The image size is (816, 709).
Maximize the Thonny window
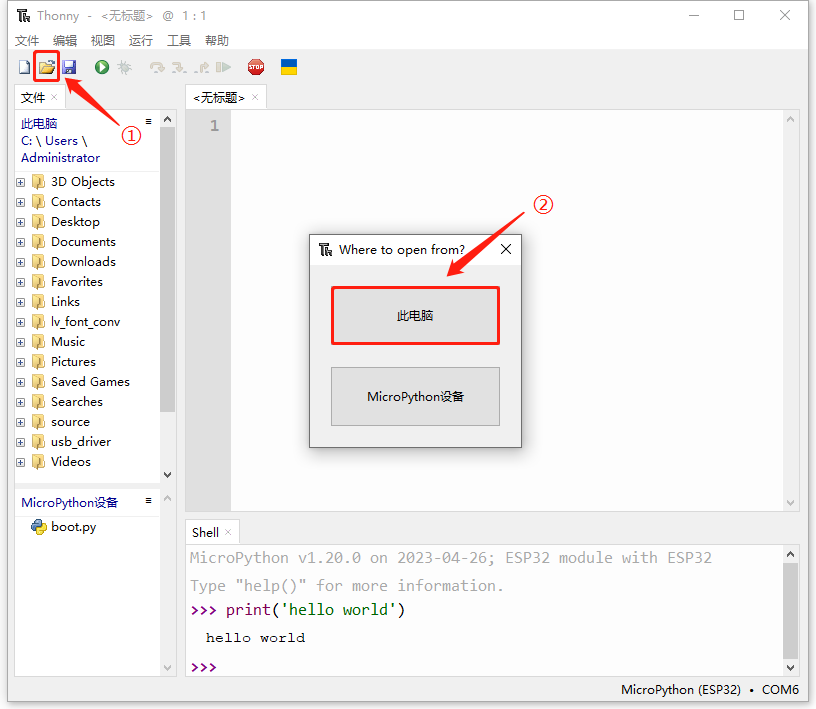tap(739, 16)
